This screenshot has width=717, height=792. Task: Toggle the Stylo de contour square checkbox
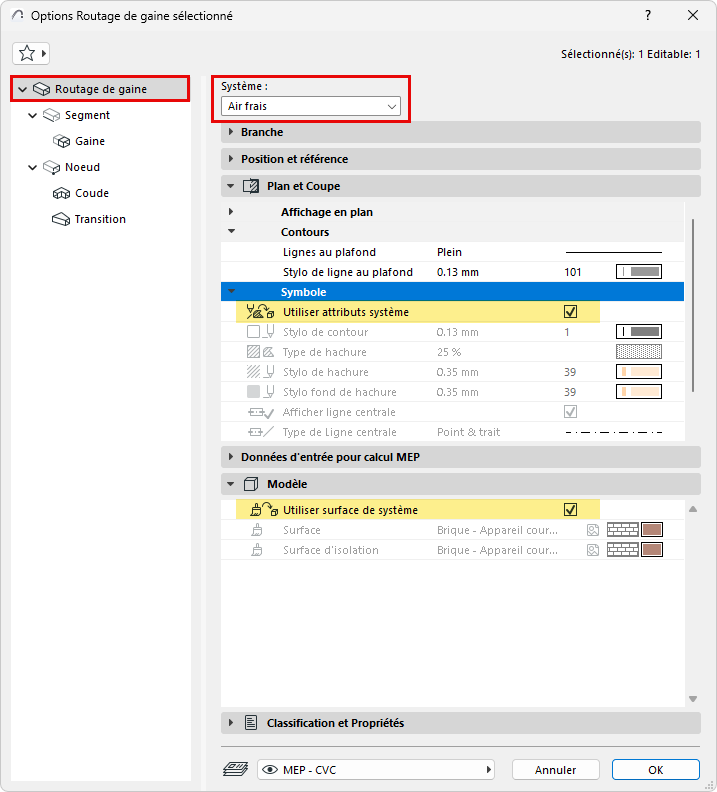(x=253, y=332)
